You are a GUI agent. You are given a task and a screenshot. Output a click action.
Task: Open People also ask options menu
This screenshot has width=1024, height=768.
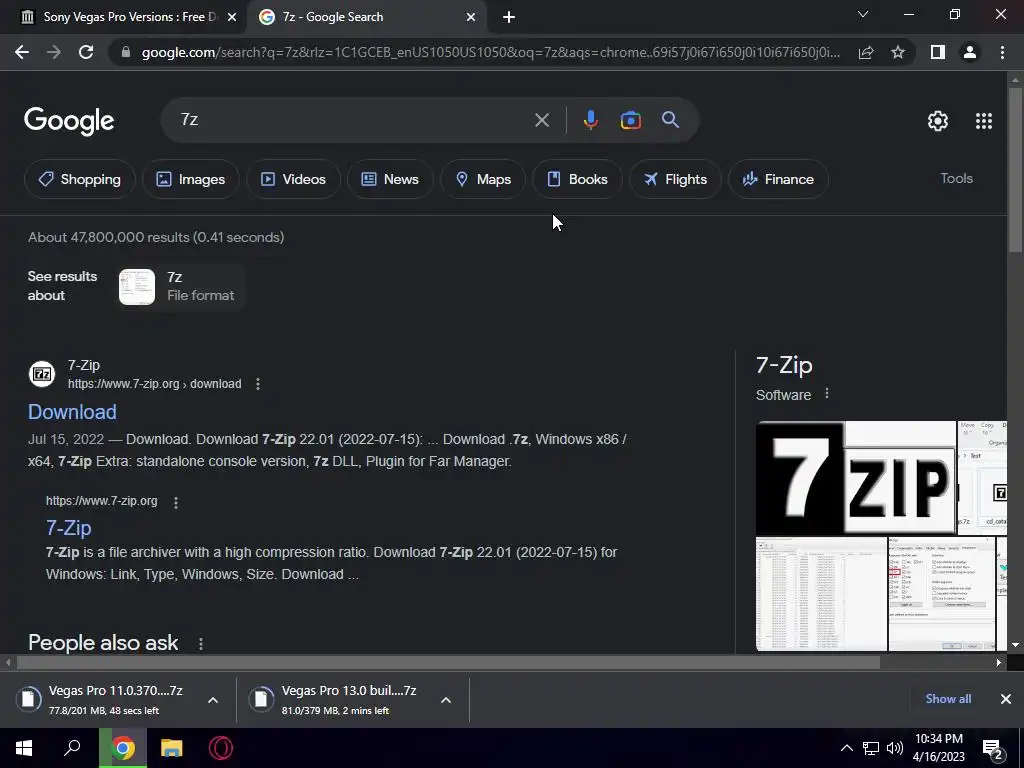point(200,643)
